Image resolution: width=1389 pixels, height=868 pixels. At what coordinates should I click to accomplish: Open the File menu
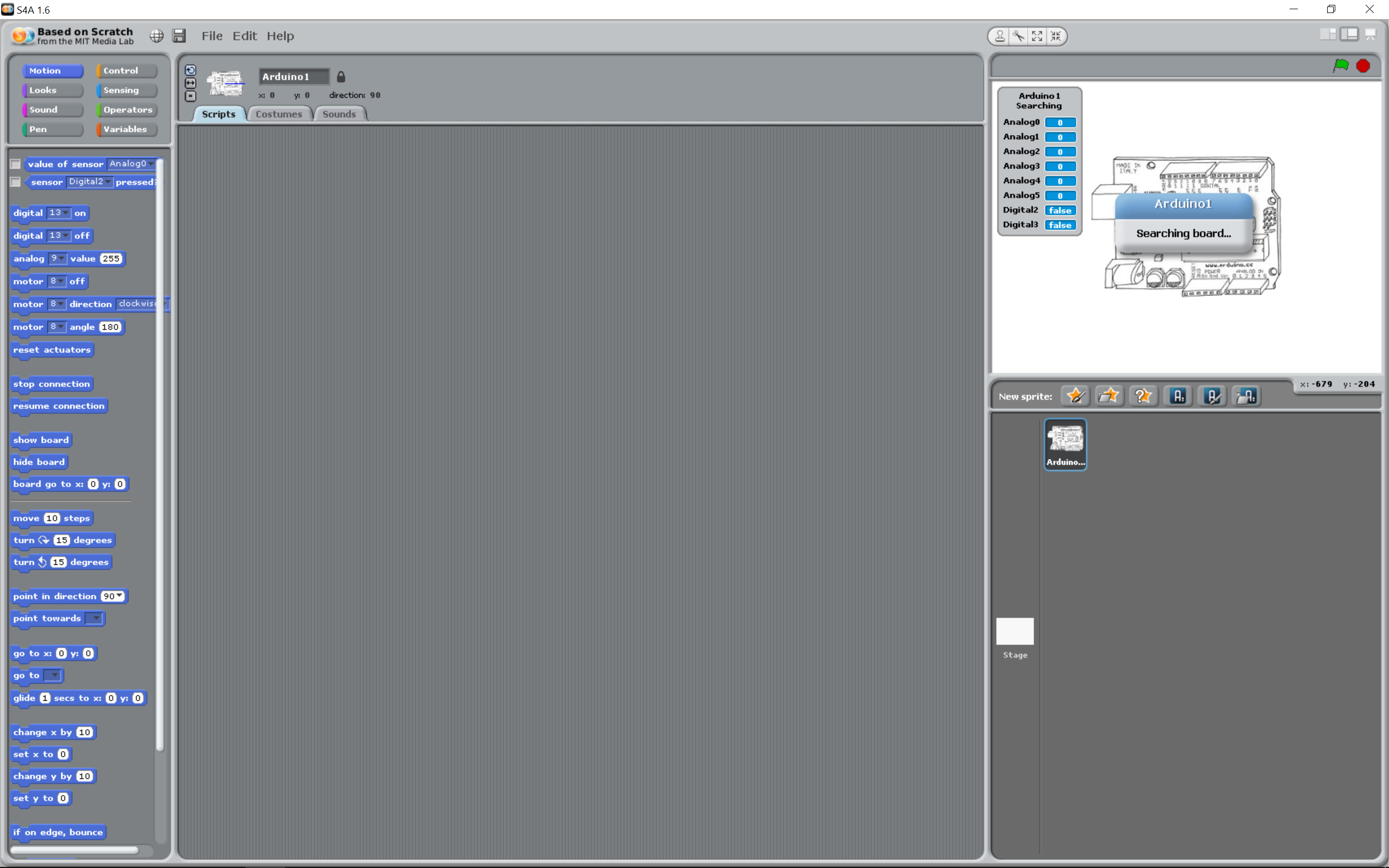212,36
